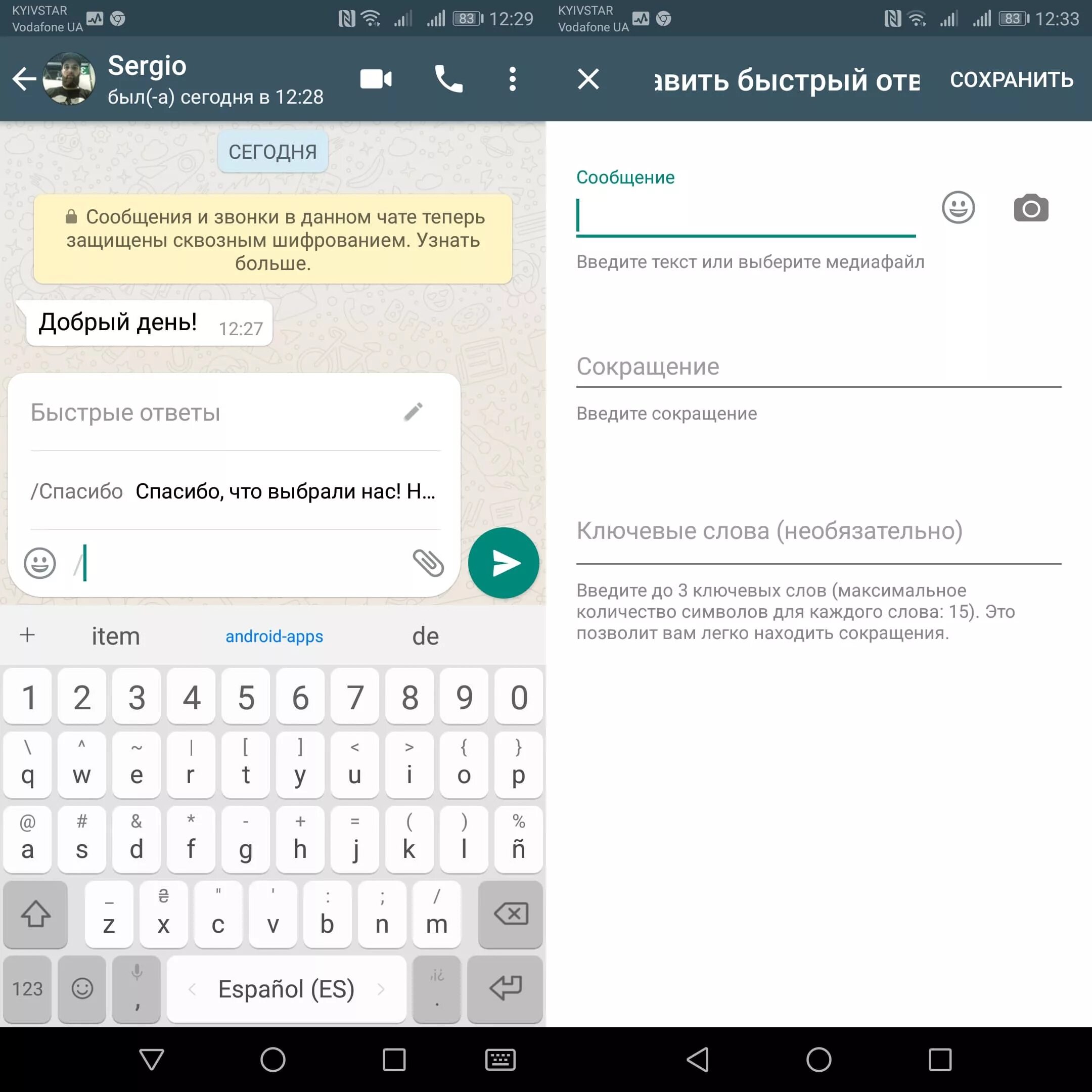Choose the 'de' keyboard suggestion

click(426, 636)
